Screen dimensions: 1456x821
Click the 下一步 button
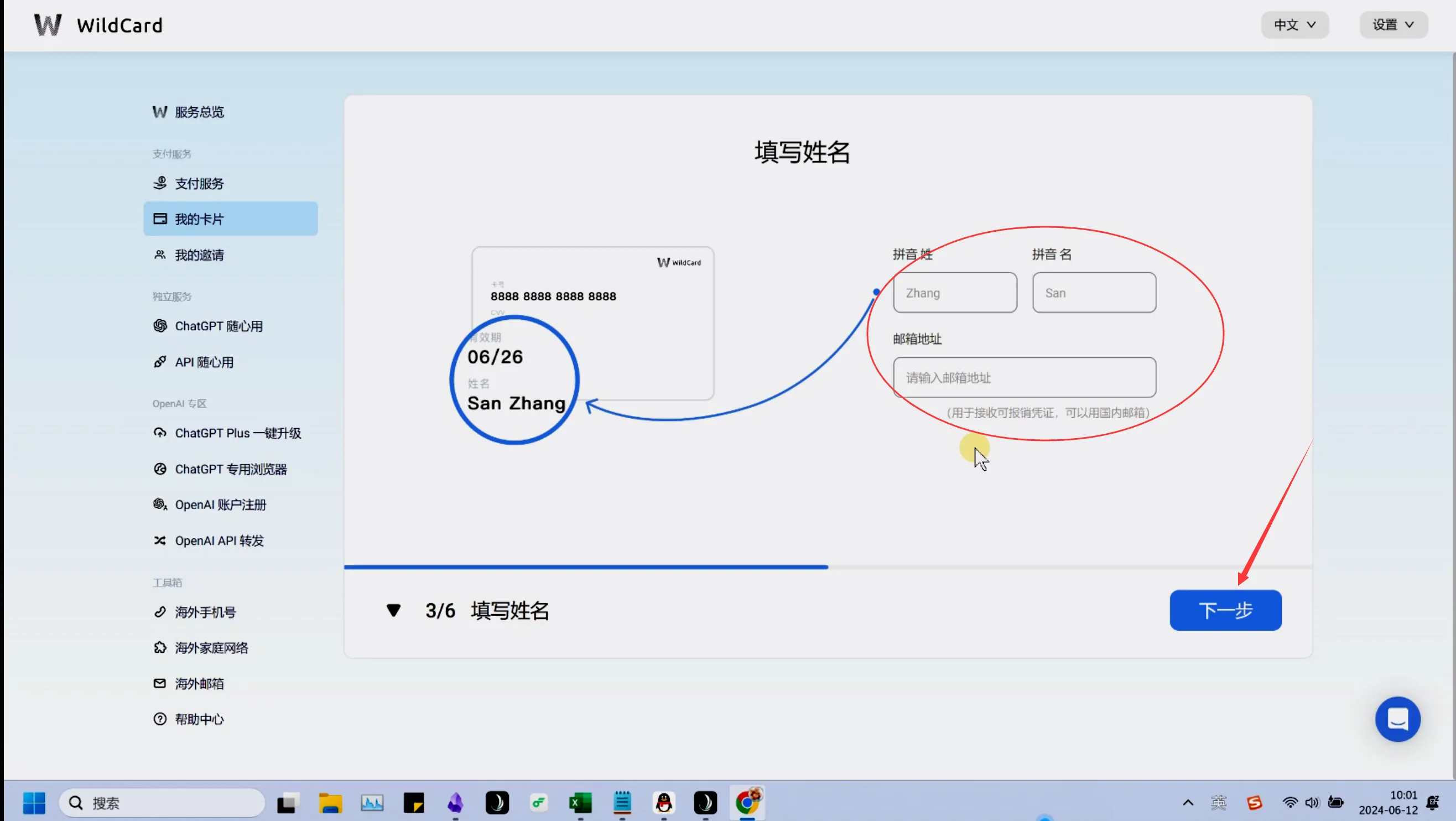coord(1225,611)
